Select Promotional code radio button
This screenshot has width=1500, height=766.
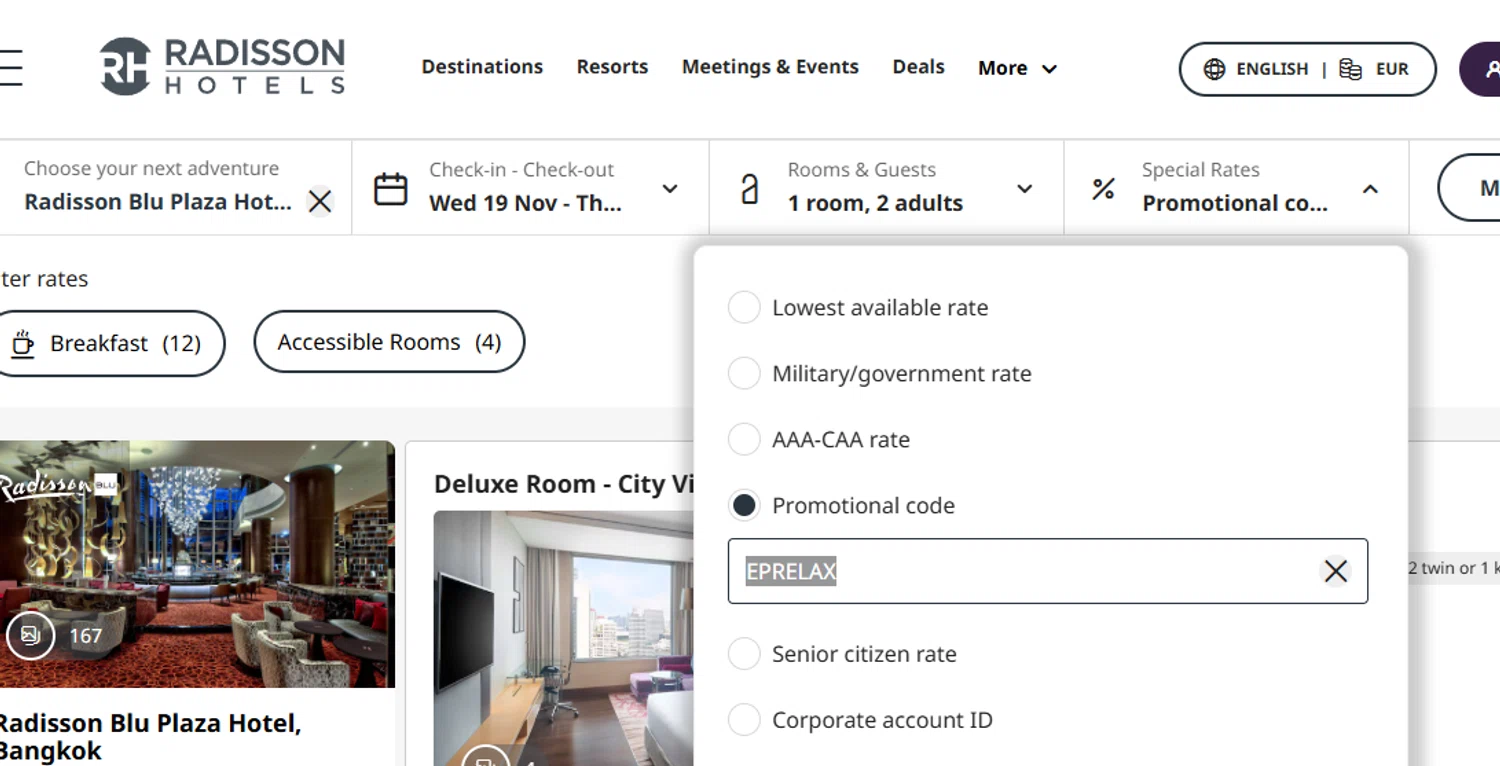tap(744, 506)
